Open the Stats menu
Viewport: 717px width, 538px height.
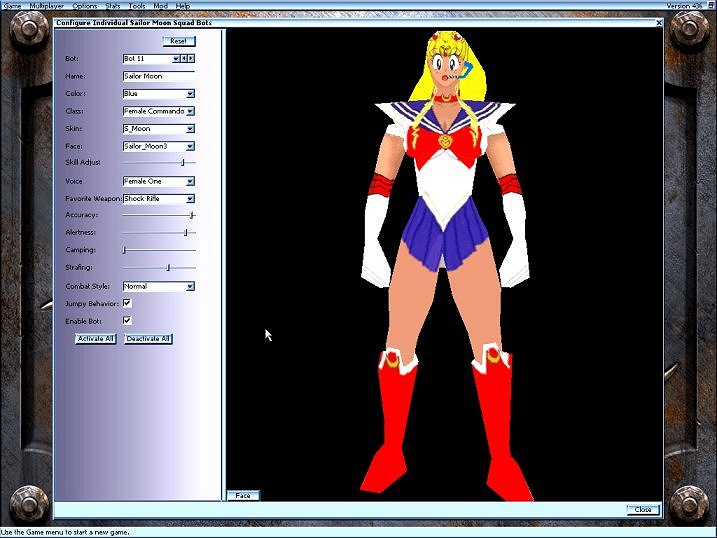(x=112, y=6)
